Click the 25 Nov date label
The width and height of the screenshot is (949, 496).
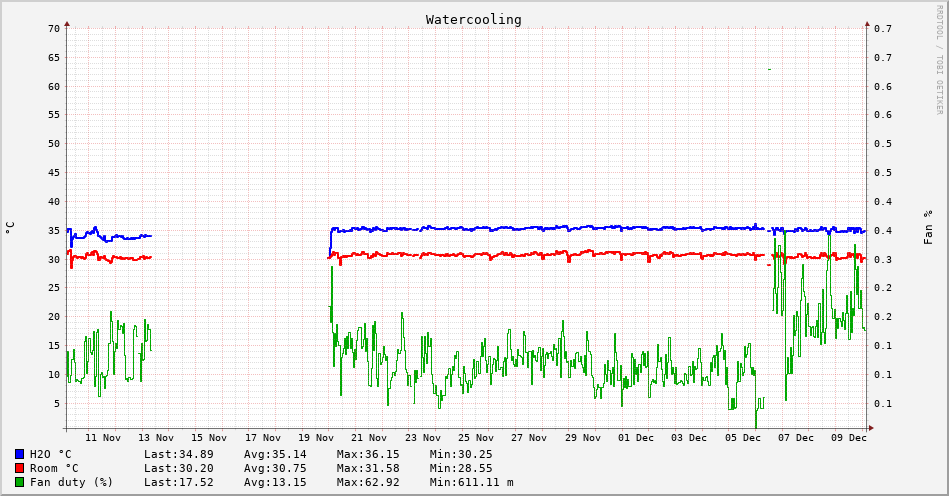click(476, 437)
